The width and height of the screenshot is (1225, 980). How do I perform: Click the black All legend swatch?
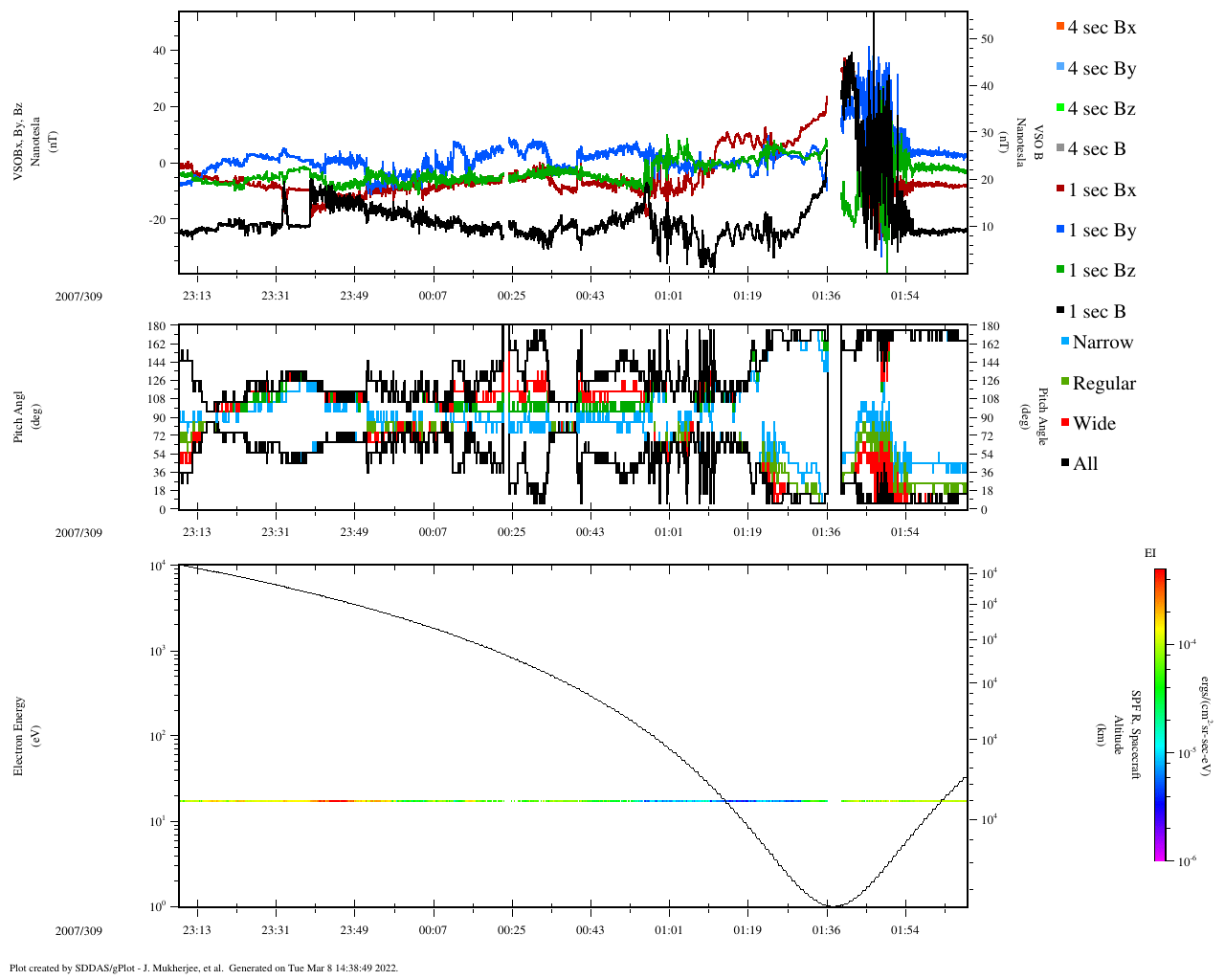pos(1065,463)
